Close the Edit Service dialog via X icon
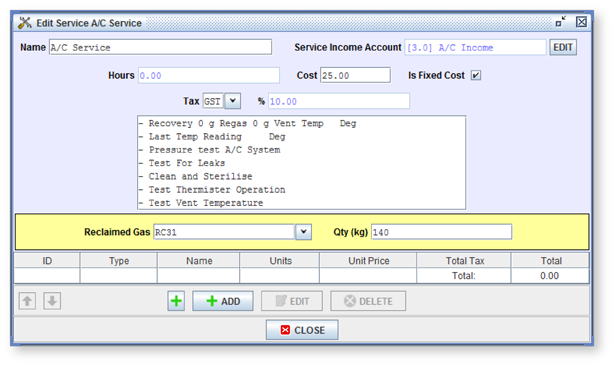This screenshot has width=614, height=366. pos(581,22)
